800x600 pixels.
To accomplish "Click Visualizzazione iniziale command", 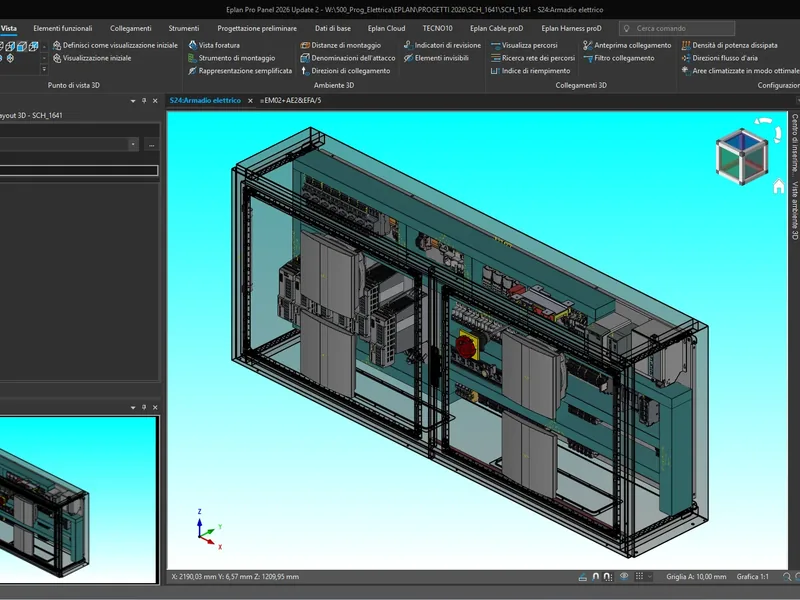I will 92,58.
